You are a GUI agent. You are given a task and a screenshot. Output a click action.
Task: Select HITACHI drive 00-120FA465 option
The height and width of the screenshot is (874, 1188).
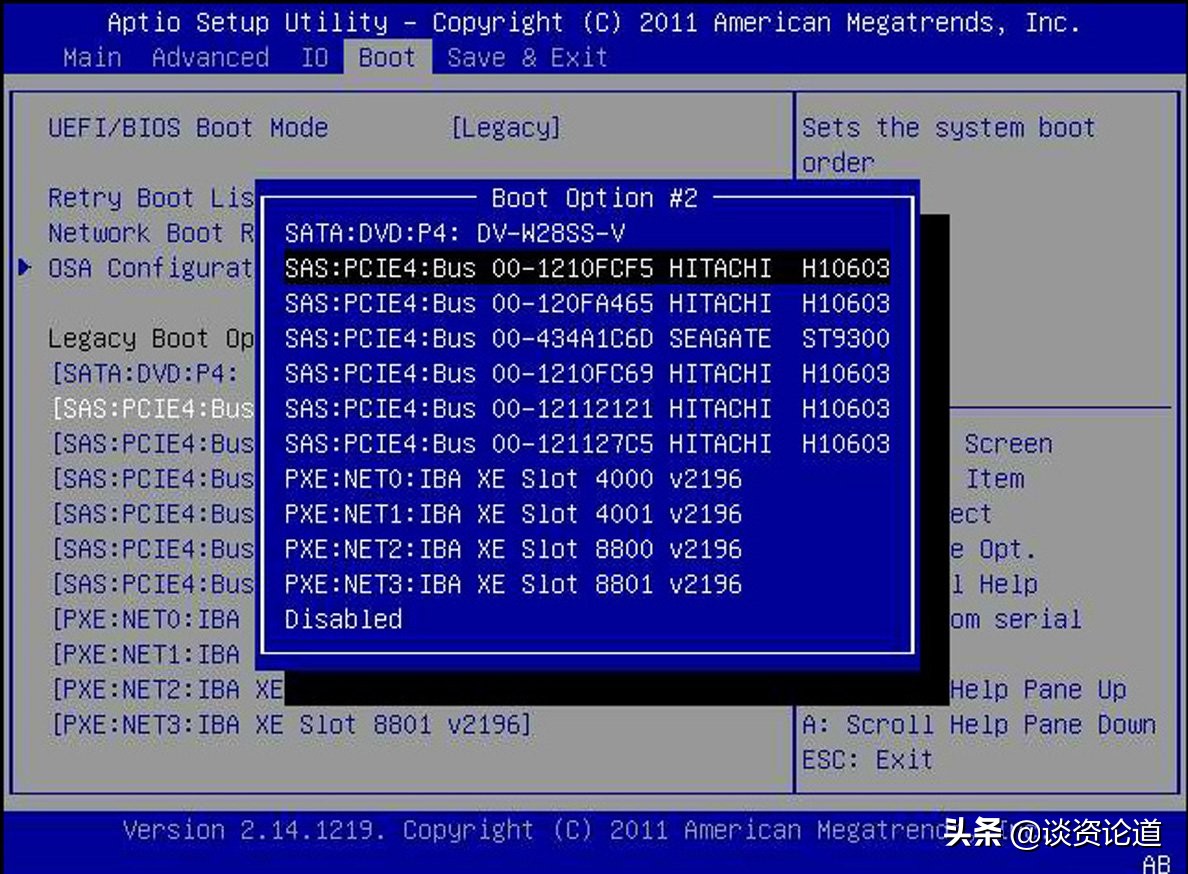coord(587,304)
